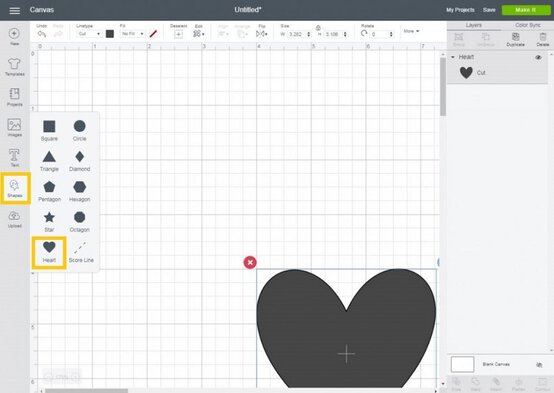
Task: Open the Fill dropdown
Action: click(132, 34)
